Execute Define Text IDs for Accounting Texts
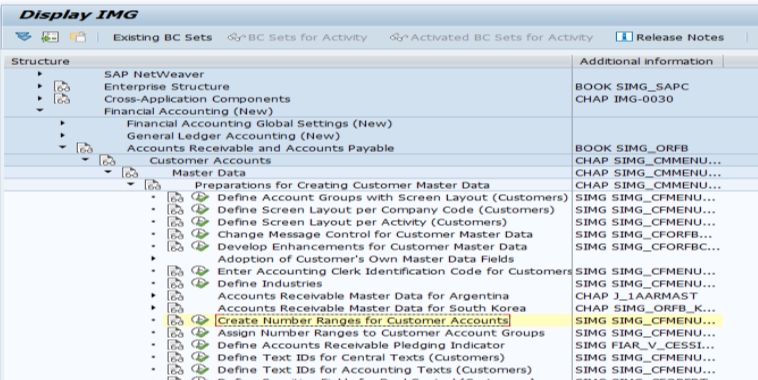 coord(200,369)
